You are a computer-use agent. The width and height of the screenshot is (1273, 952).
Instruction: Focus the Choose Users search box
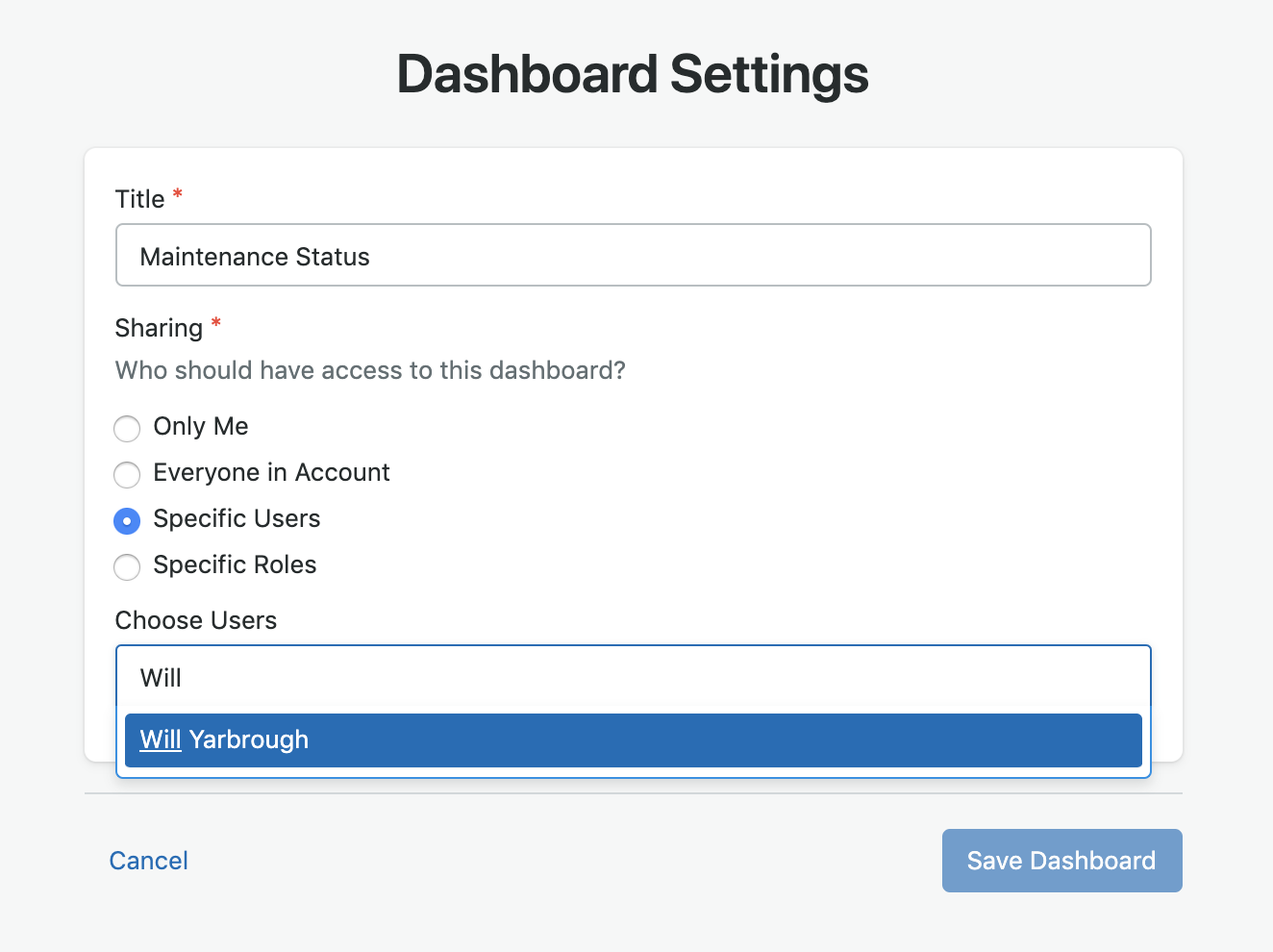[x=634, y=678]
